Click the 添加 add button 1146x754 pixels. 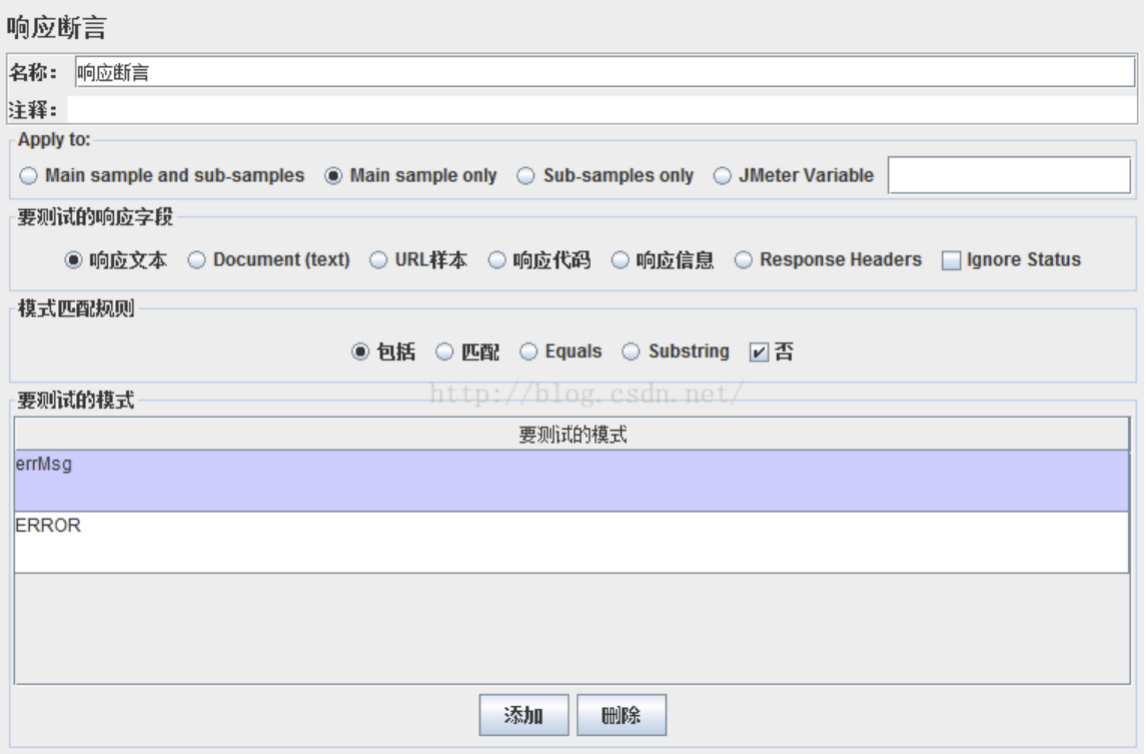pyautogui.click(x=523, y=715)
